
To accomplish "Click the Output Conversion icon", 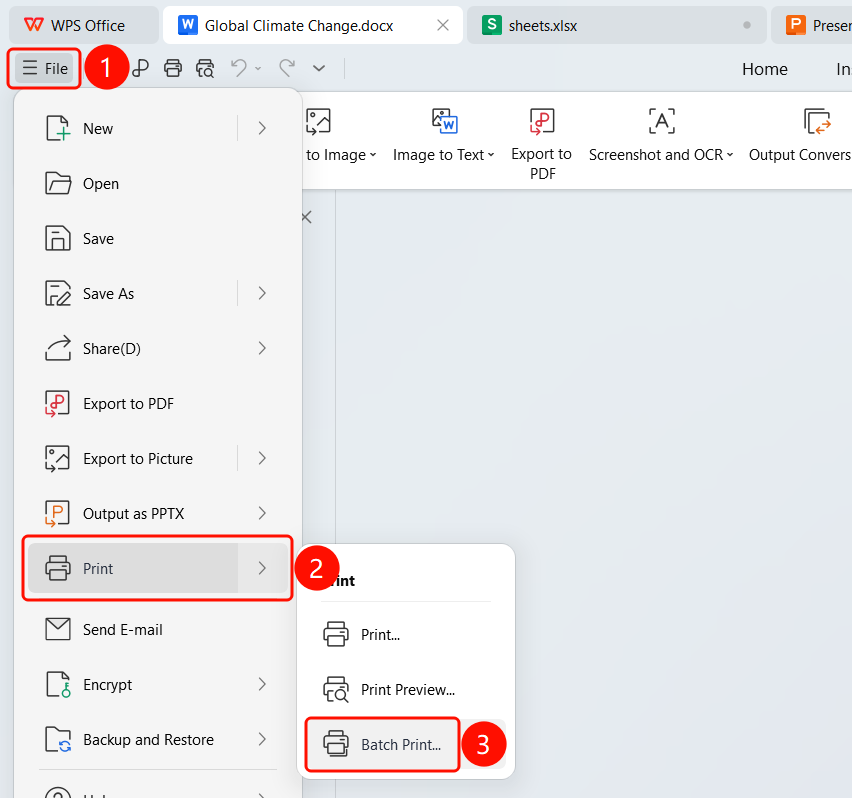I will (x=817, y=121).
